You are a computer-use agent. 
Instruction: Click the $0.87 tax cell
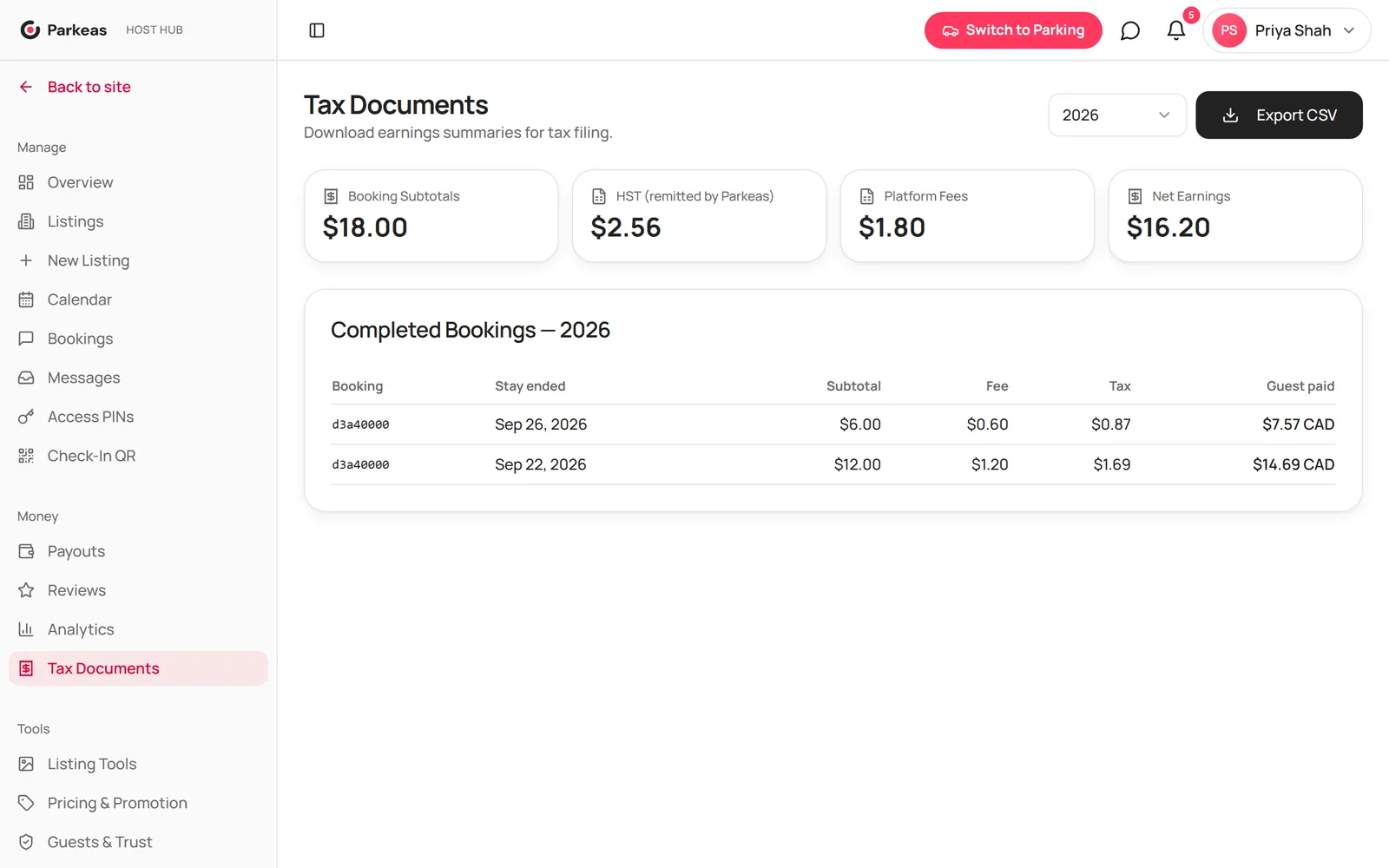(1111, 424)
